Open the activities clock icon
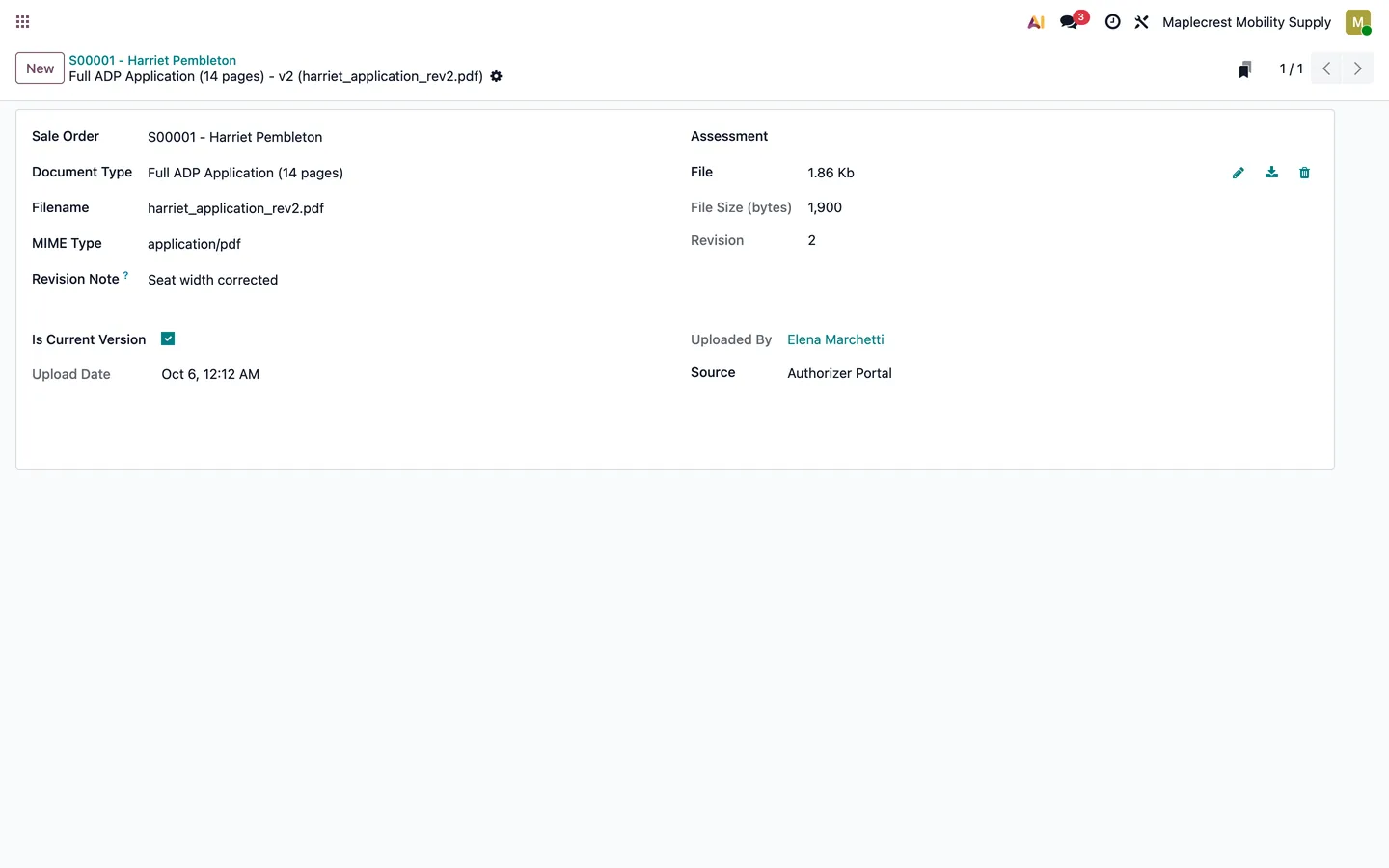The height and width of the screenshot is (868, 1389). point(1112,22)
